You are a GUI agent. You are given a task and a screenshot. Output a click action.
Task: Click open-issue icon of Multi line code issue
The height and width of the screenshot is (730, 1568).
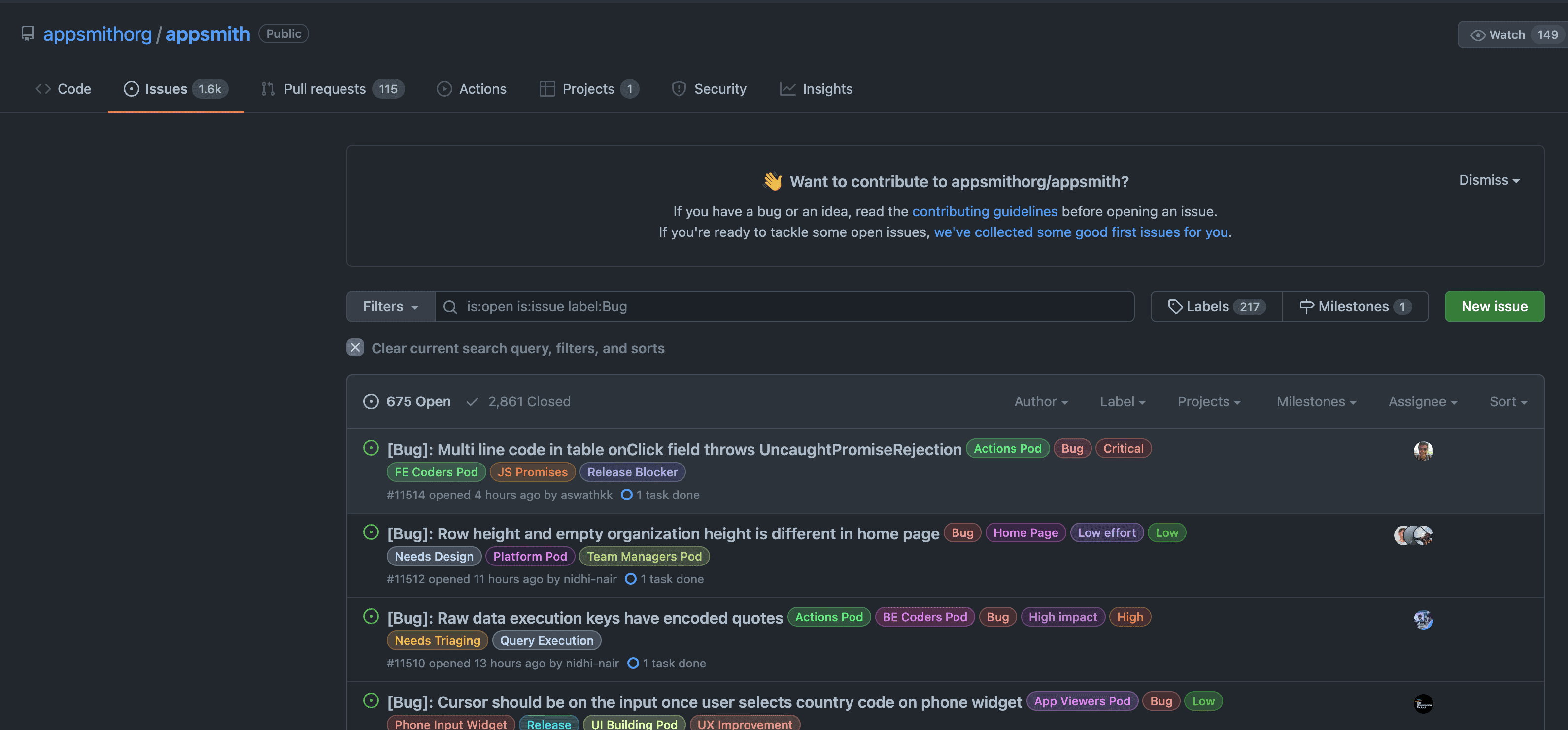click(371, 448)
